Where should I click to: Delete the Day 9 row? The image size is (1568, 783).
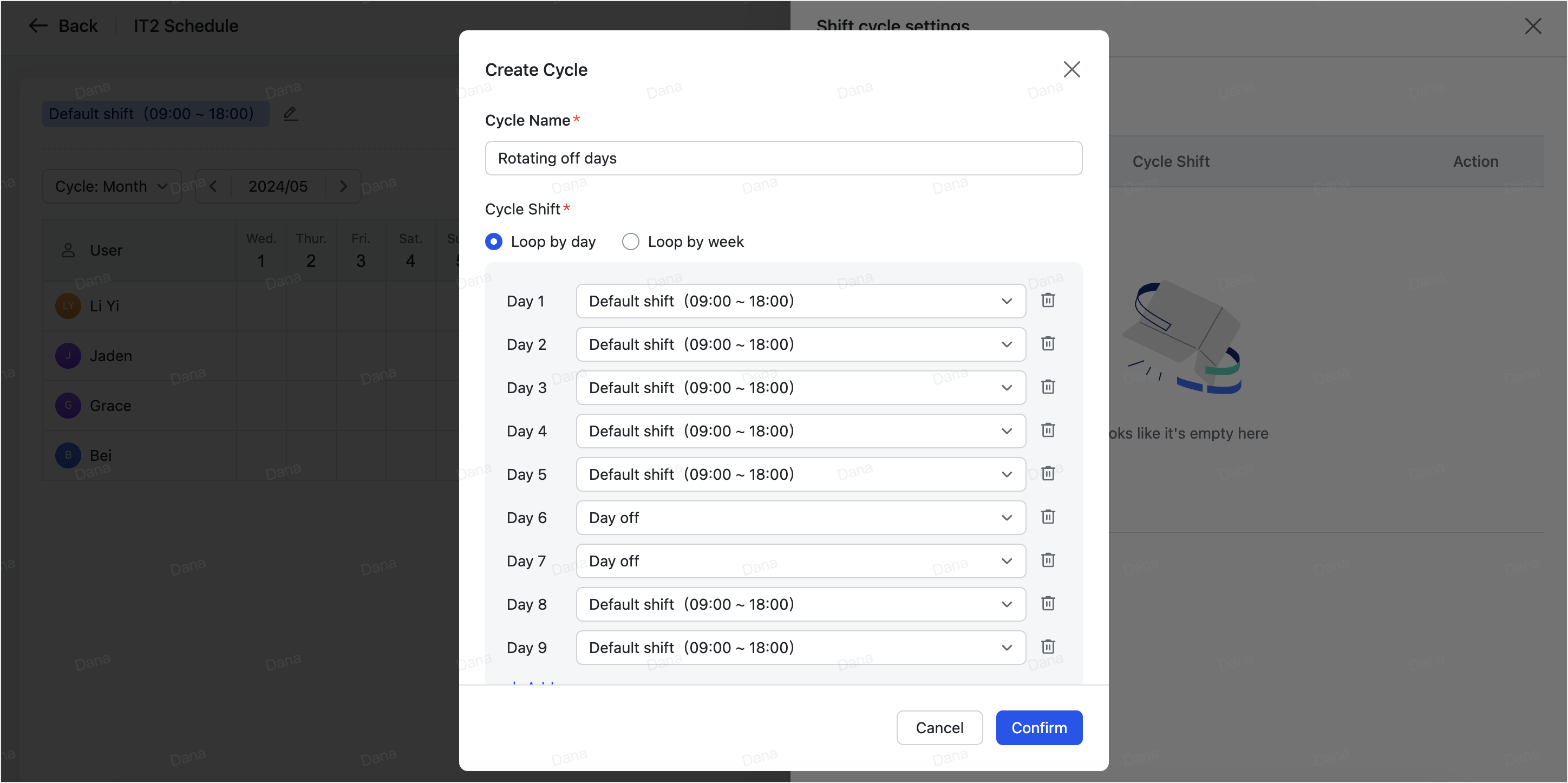[1048, 647]
